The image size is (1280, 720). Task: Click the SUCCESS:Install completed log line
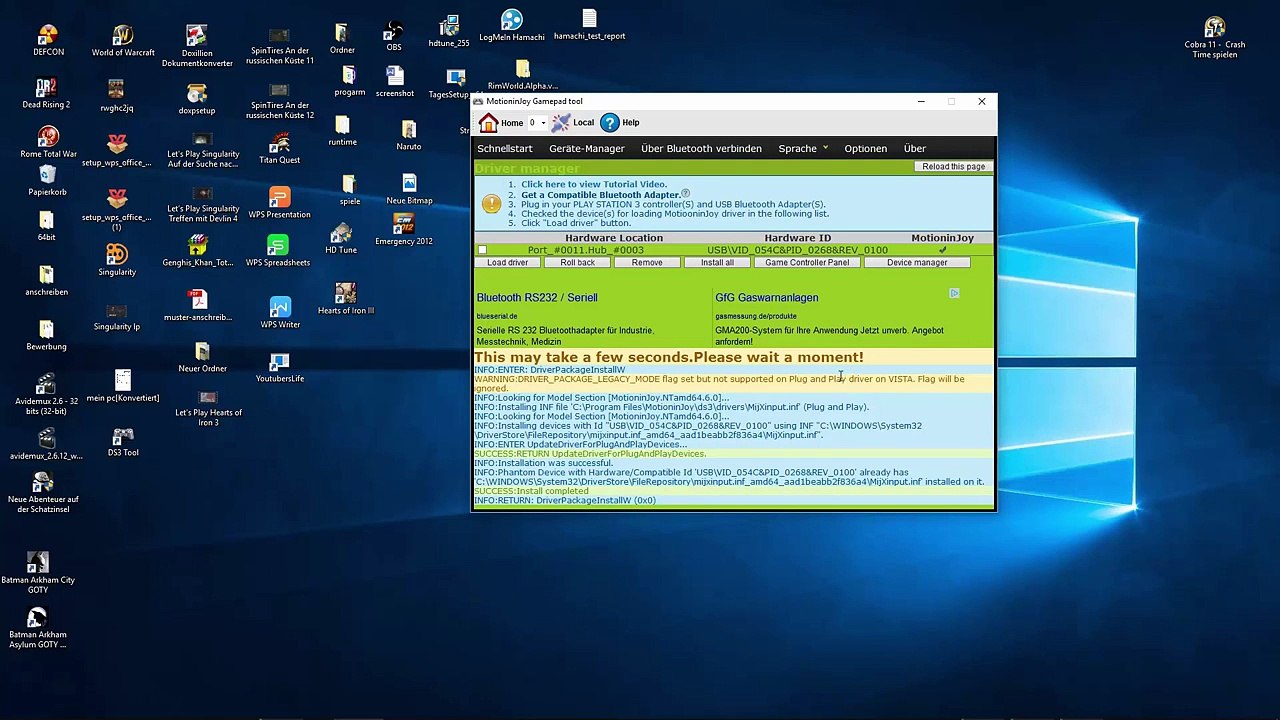[x=531, y=491]
